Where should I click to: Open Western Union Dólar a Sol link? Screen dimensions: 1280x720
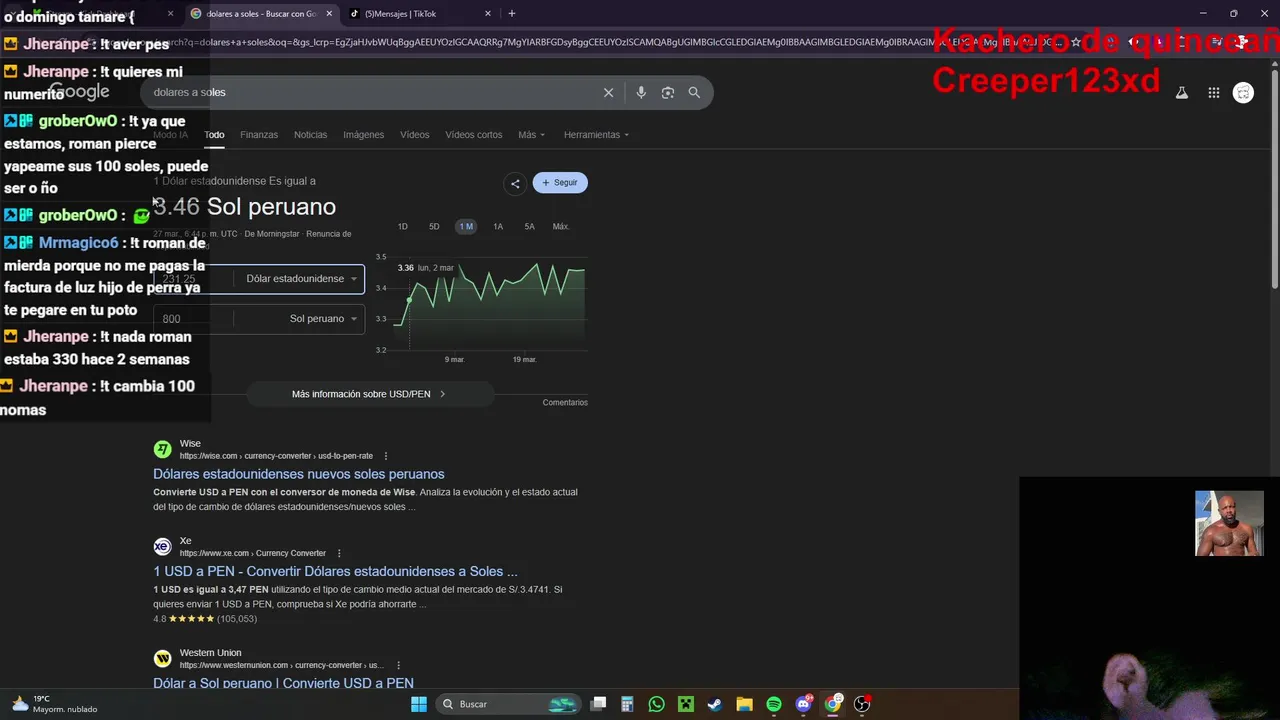pos(283,683)
